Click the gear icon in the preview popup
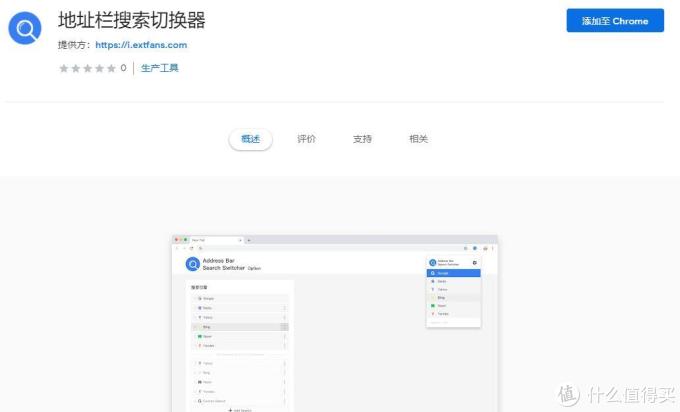The image size is (680, 412). pos(474,263)
